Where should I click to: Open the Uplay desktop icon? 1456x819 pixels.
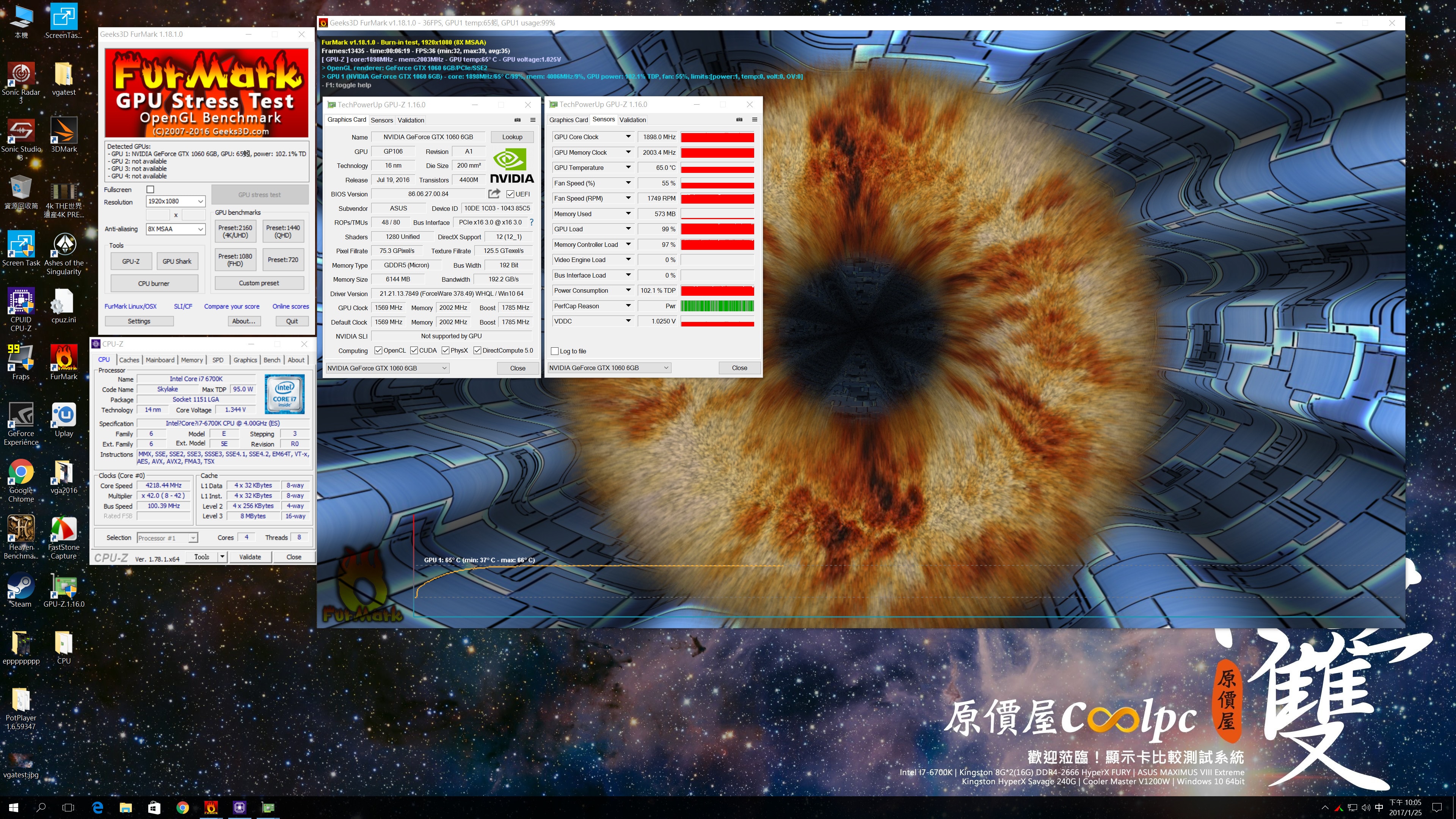64,419
